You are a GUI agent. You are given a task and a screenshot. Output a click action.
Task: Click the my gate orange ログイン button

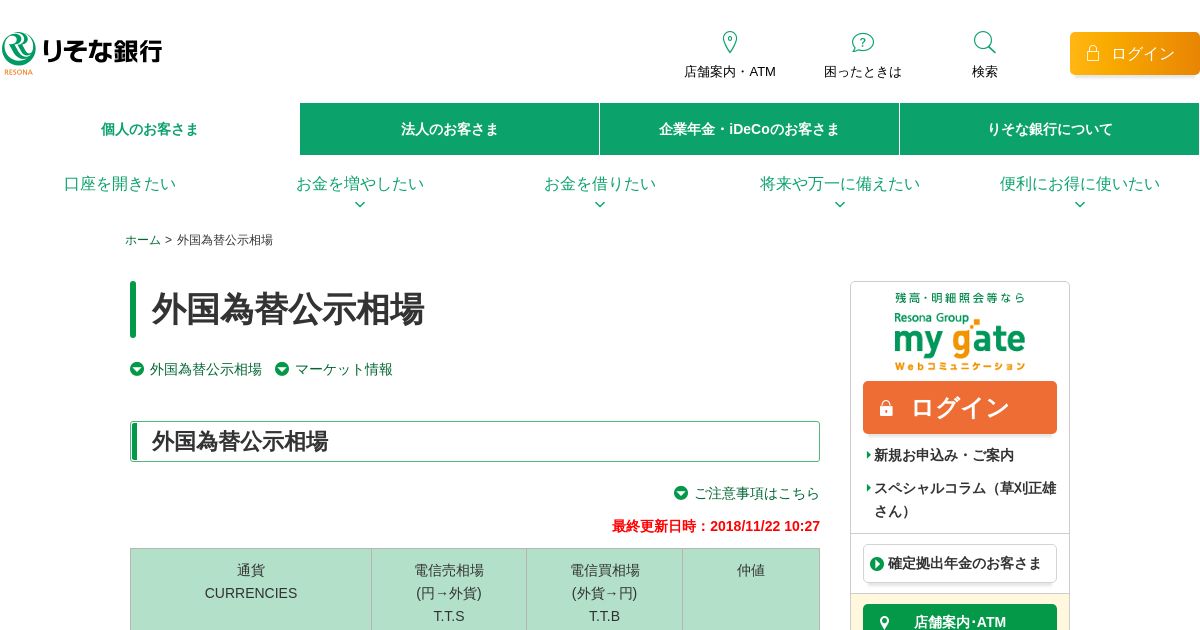(x=960, y=407)
